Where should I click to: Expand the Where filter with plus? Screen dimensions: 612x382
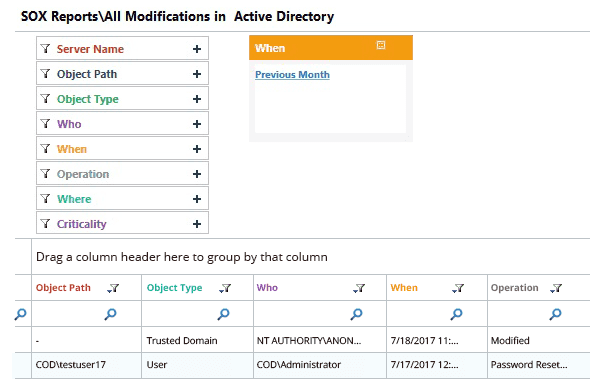tap(197, 199)
